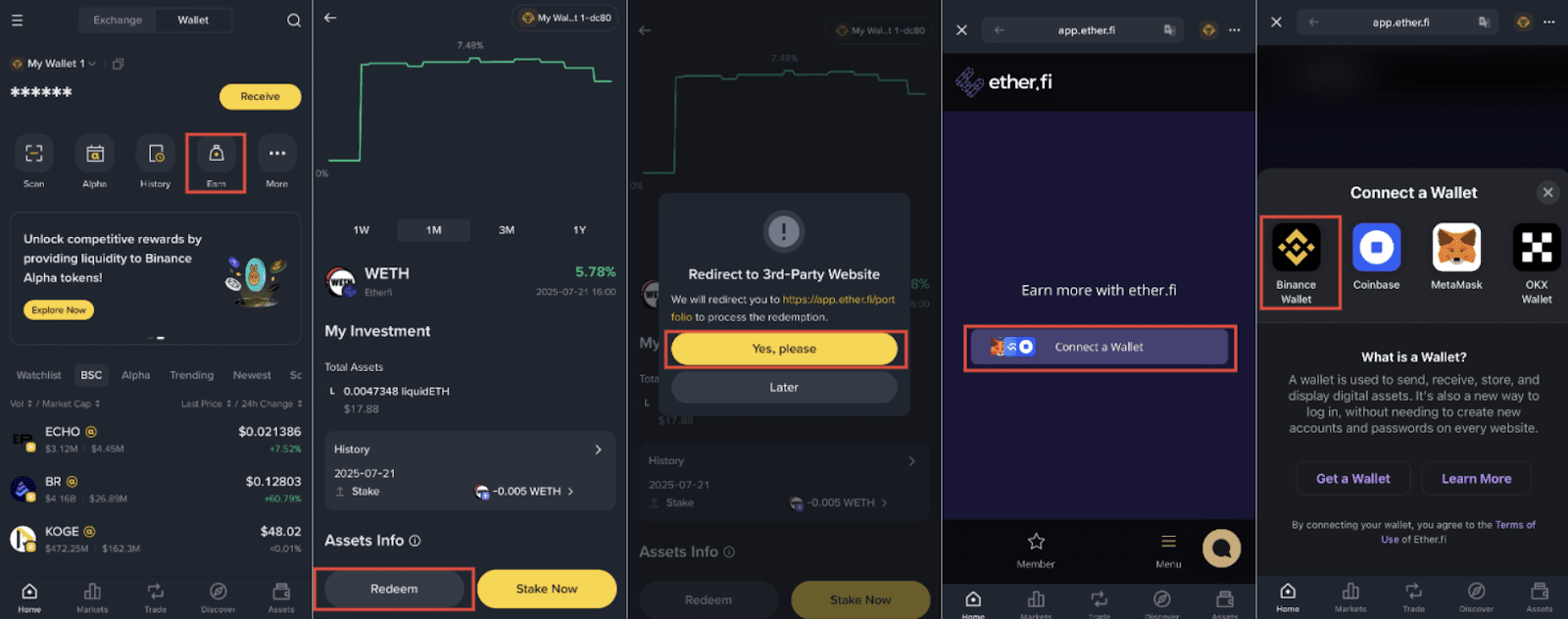
Task: Switch to the Exchange toggle
Action: click(x=118, y=20)
